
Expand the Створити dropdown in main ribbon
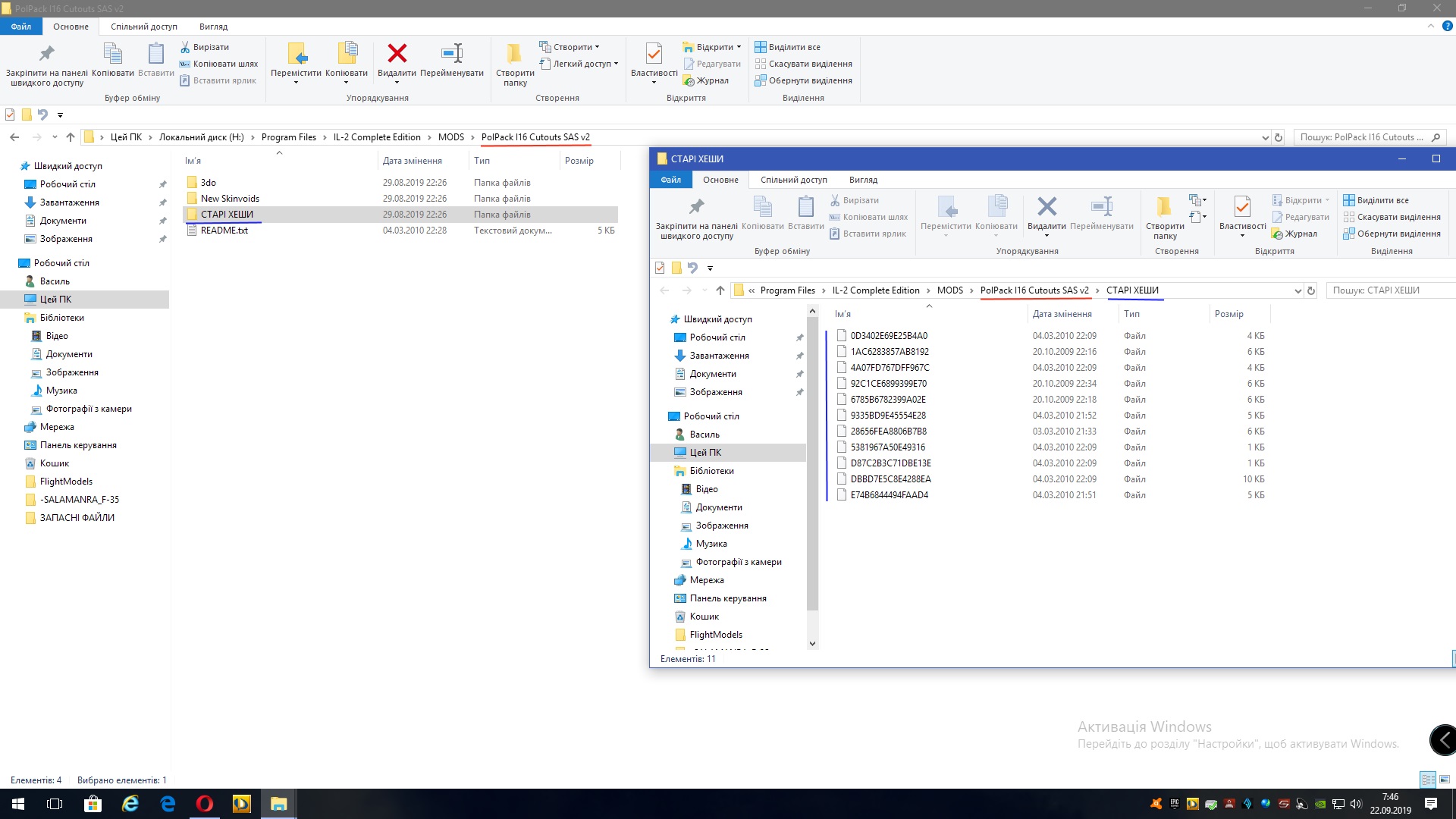597,47
